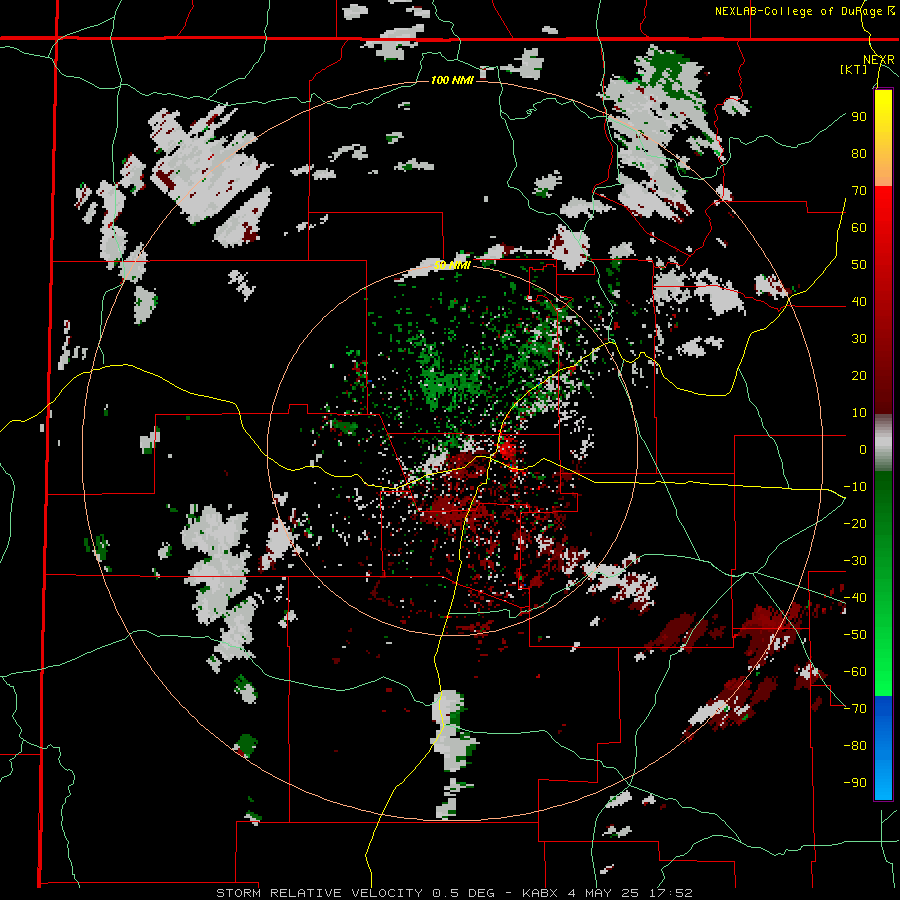
Task: Click the 80 value on velocity scale
Action: [859, 154]
